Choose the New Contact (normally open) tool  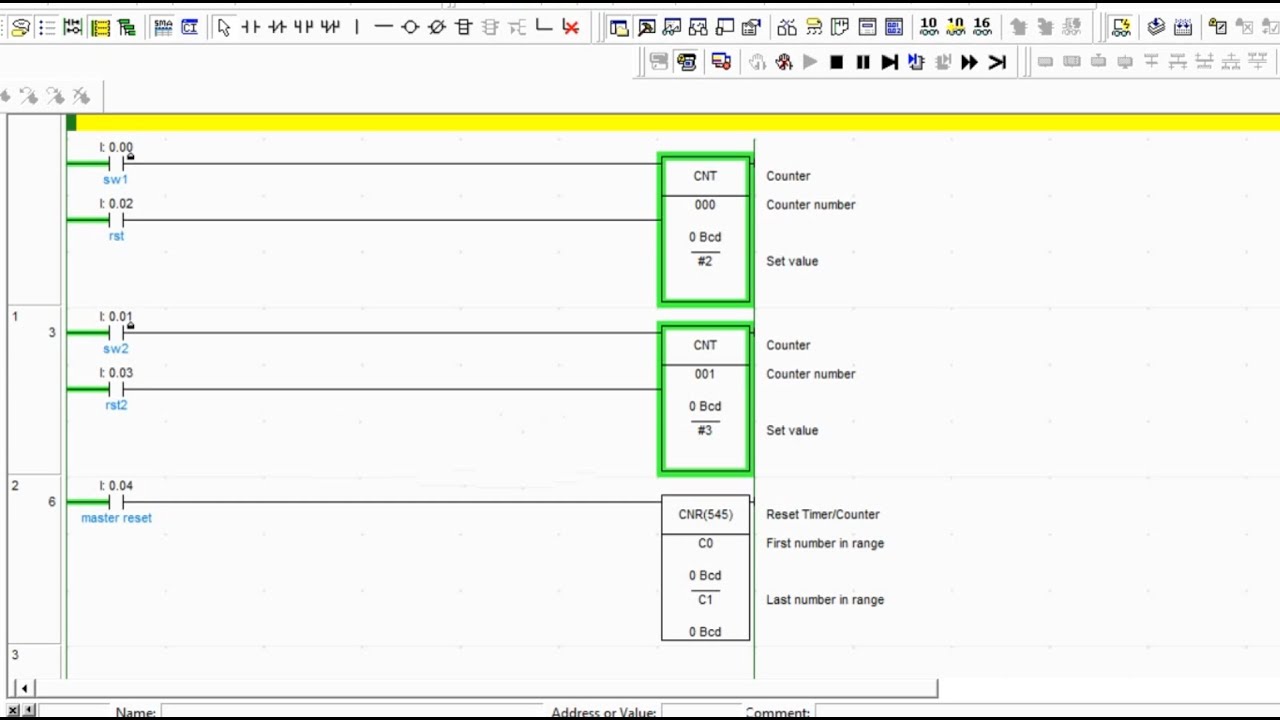click(250, 27)
